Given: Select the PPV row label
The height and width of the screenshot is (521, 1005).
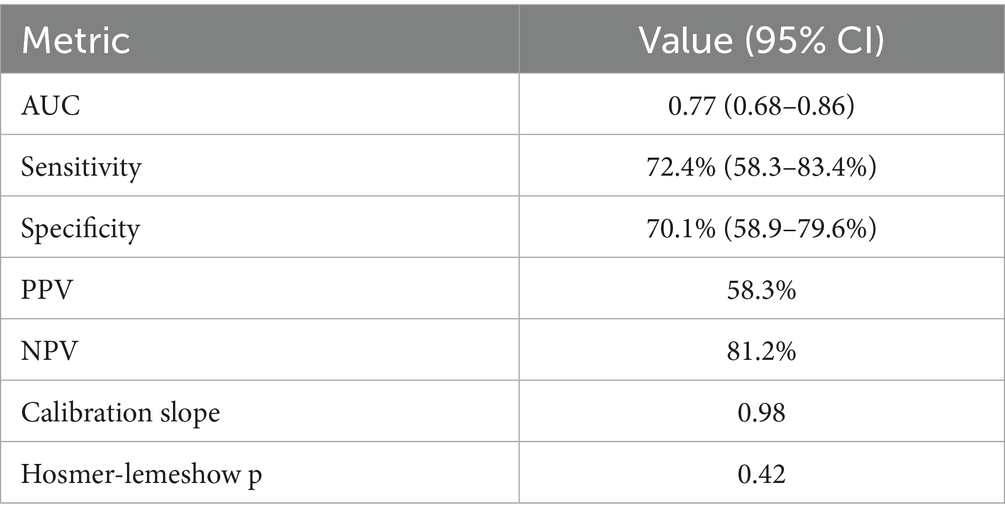Looking at the screenshot, I should coord(42,288).
